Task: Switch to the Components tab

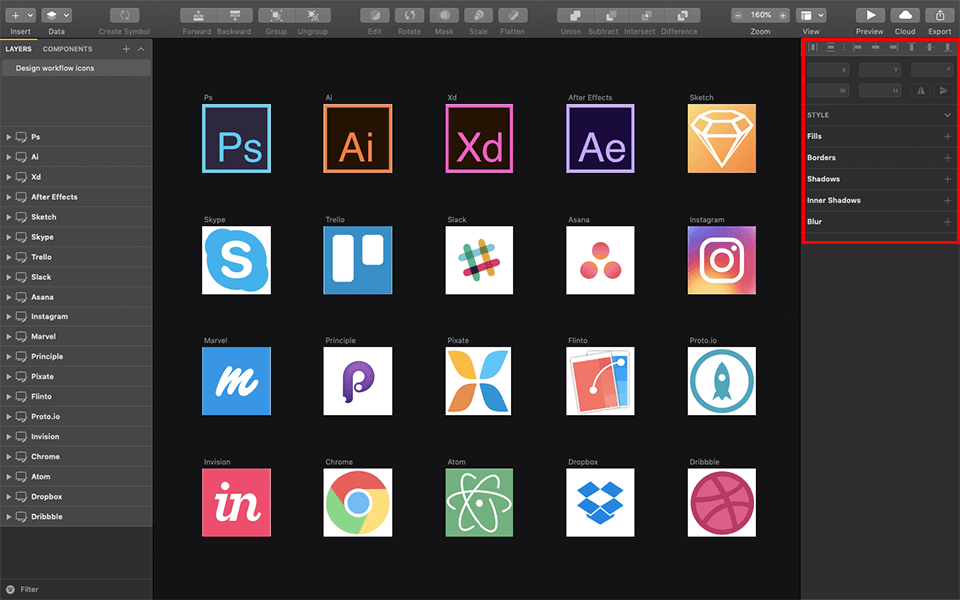Action: (x=68, y=48)
